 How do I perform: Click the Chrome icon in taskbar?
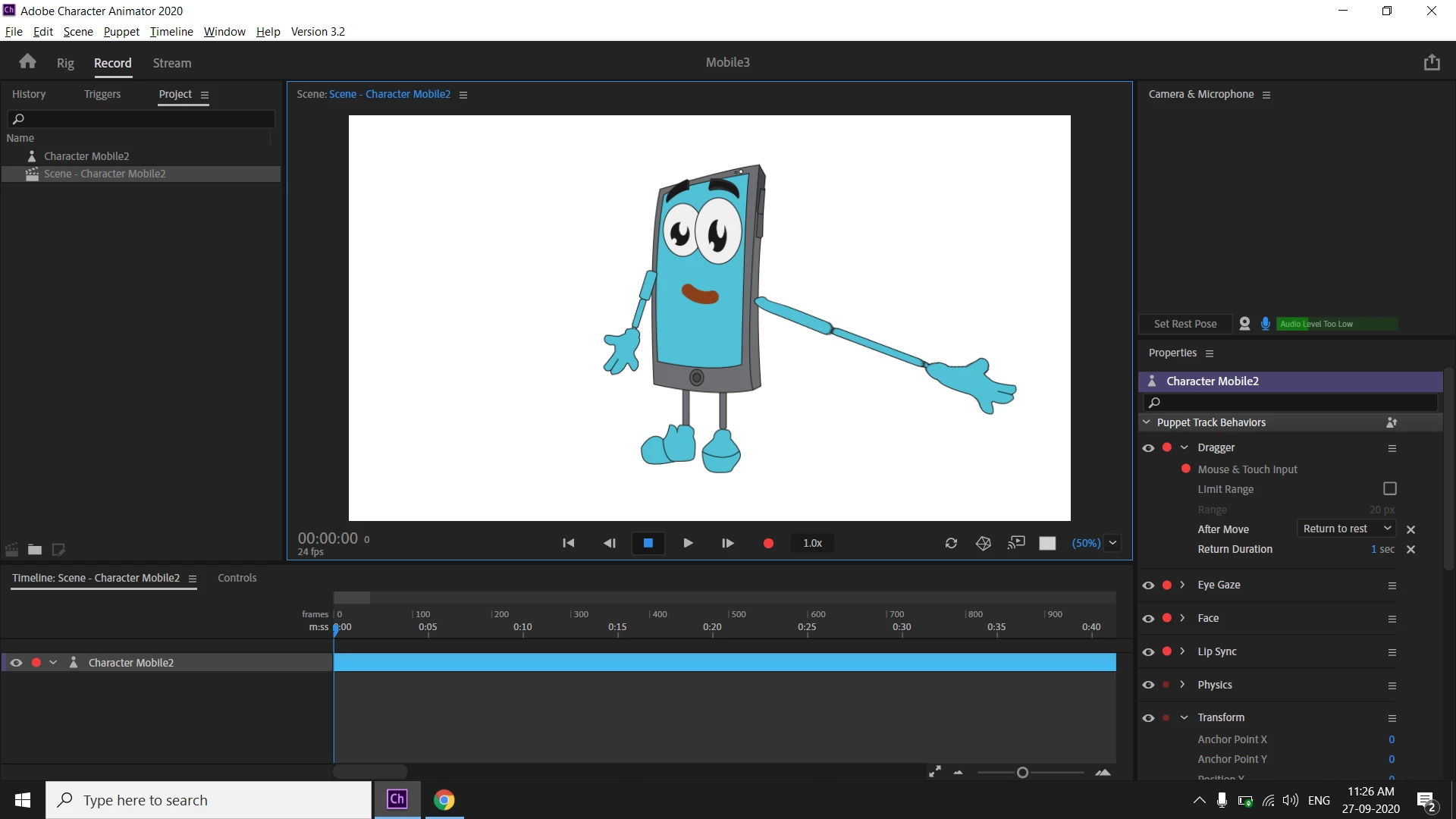(444, 800)
